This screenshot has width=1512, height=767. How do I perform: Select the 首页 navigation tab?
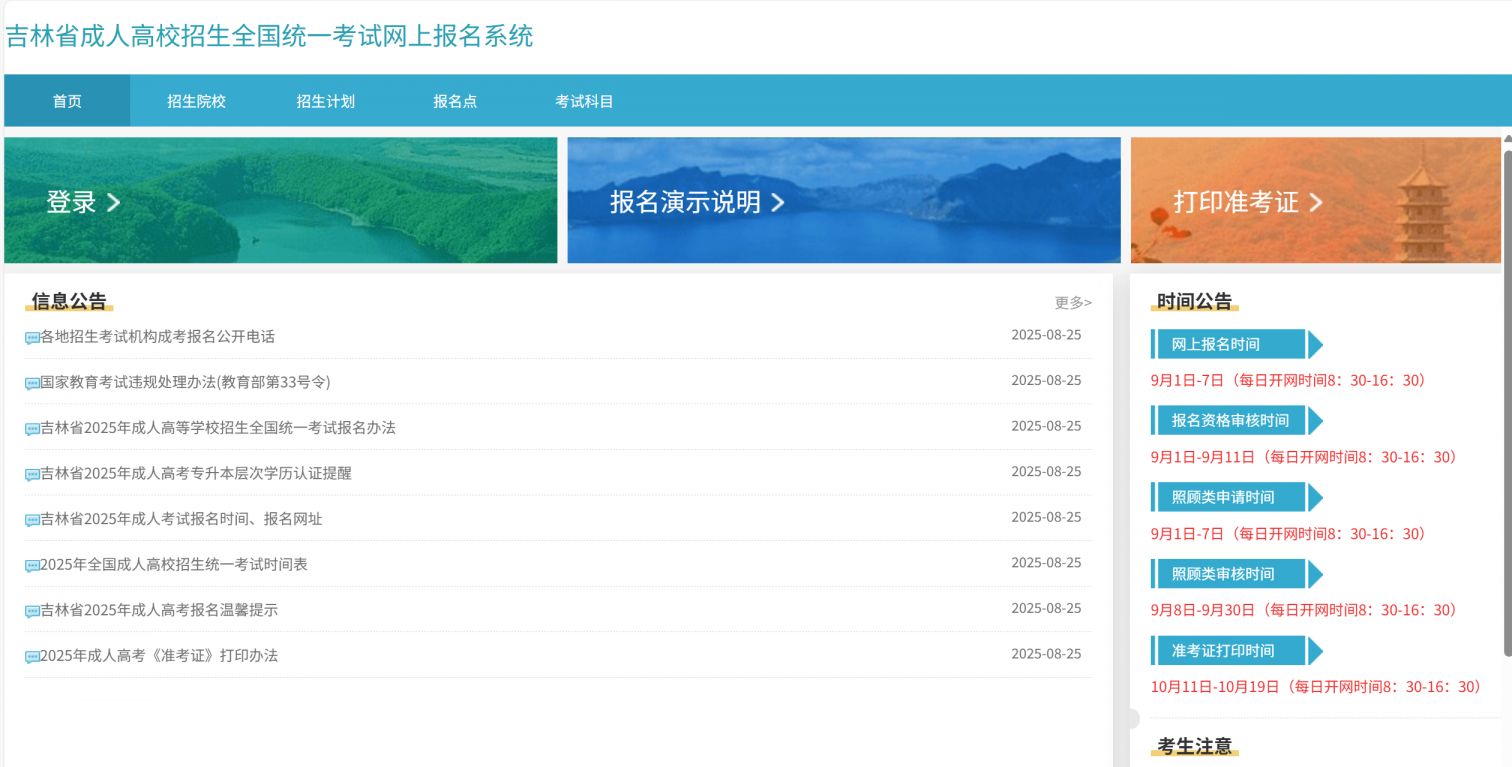(66, 100)
